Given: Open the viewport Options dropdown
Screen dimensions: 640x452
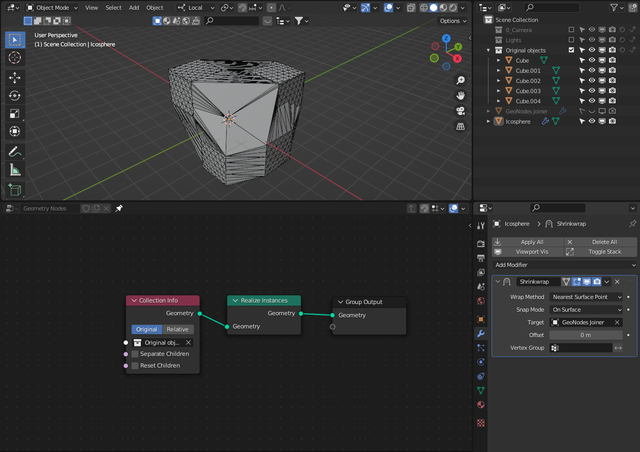Looking at the screenshot, I should (x=453, y=21).
